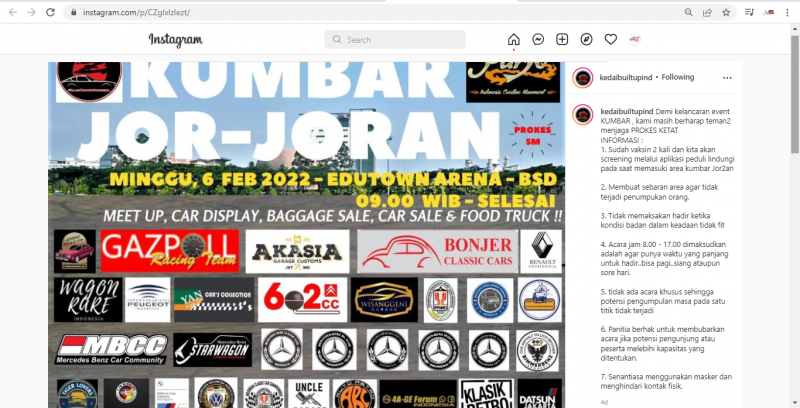Click the MBCC Mercedes Benz Car Community logo

click(111, 349)
